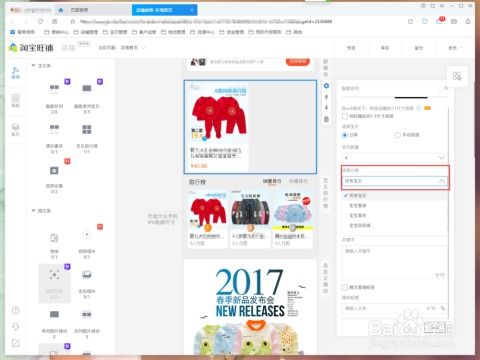The image size is (480, 360).
Task: Select the ¥60.00 red pajamas product card
Action: click(218, 127)
